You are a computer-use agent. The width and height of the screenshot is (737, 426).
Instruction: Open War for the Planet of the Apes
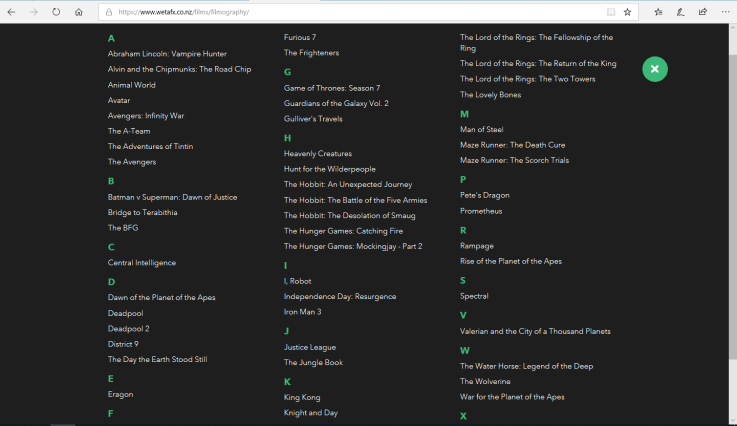(x=511, y=397)
